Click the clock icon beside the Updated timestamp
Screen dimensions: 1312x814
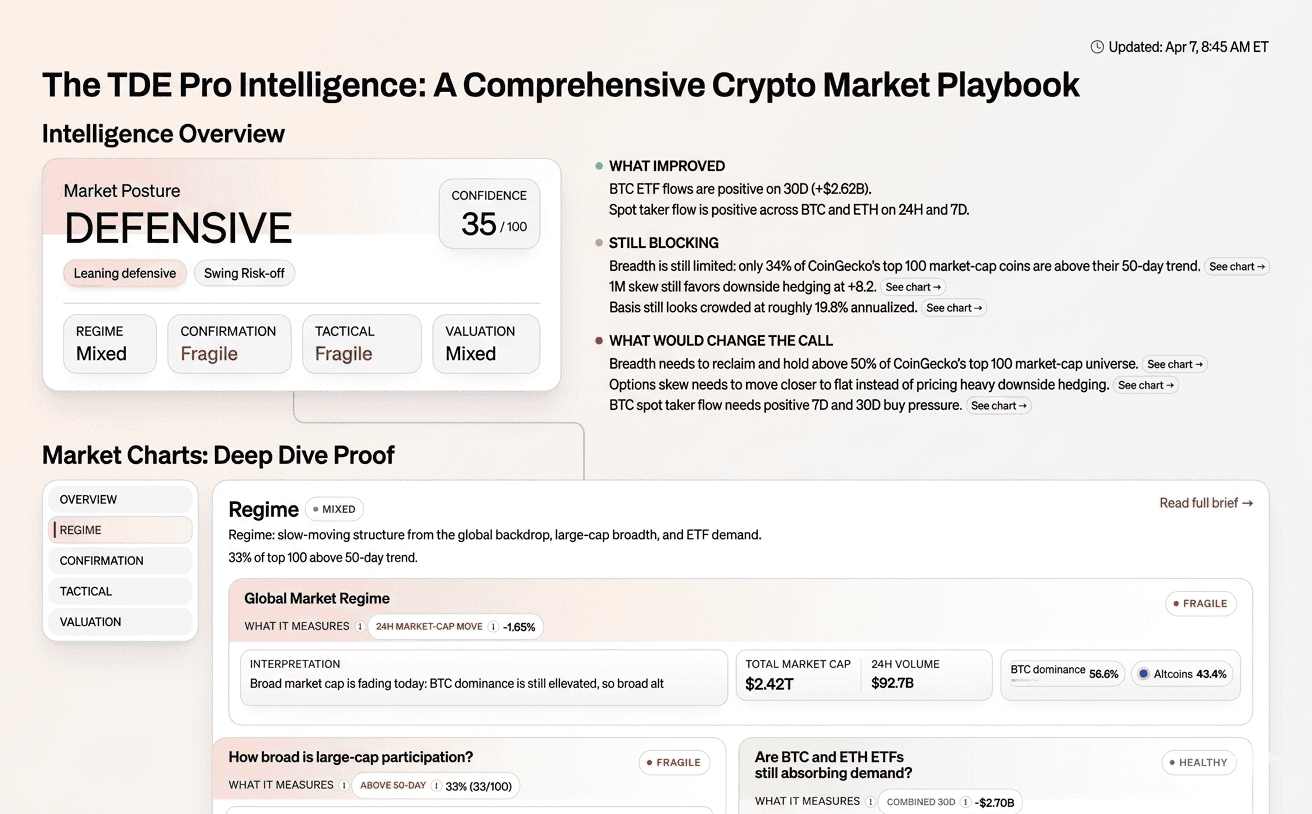coord(1097,47)
